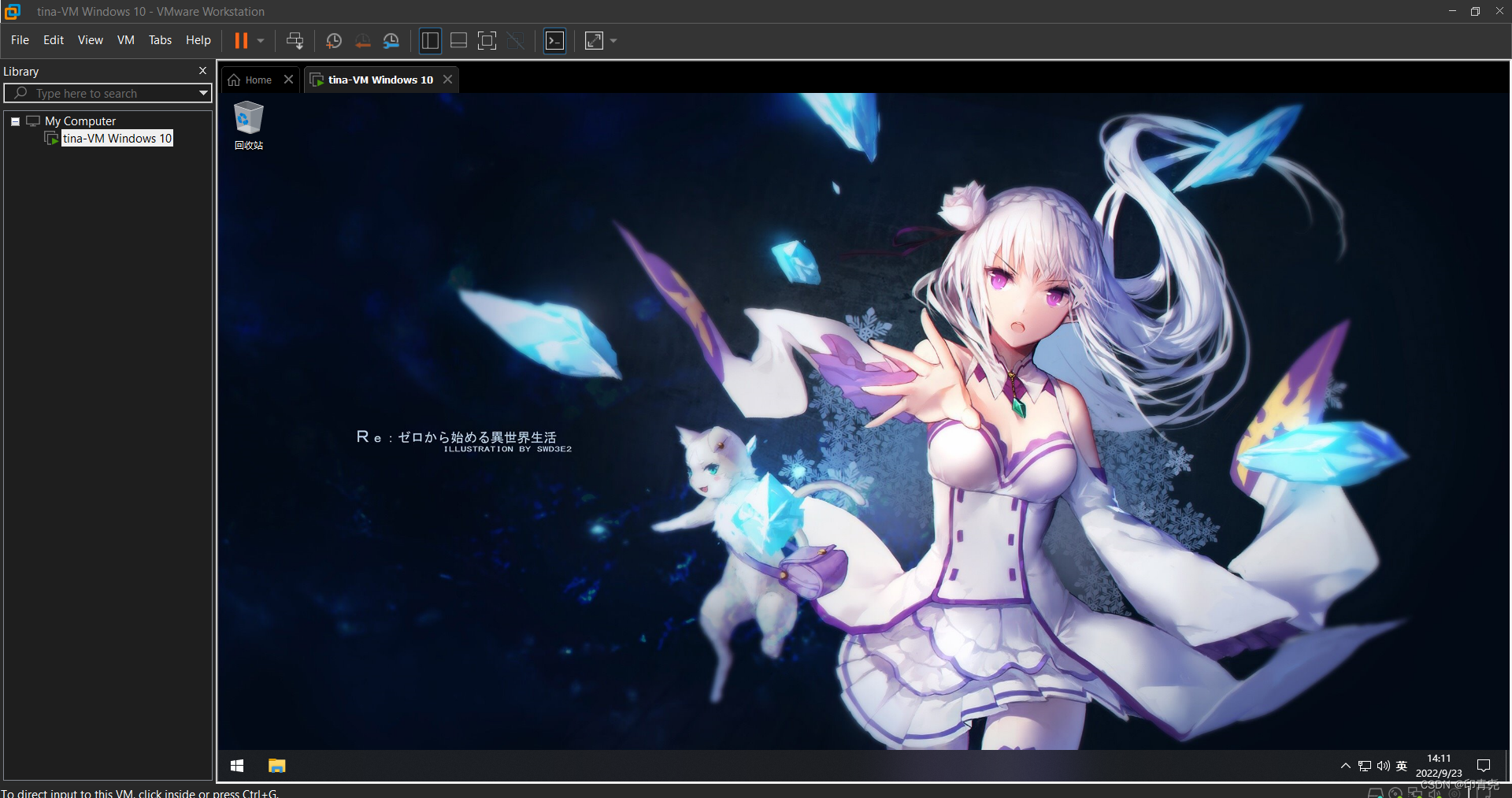
Task: Open the guest Windows Start menu
Action: pos(237,766)
